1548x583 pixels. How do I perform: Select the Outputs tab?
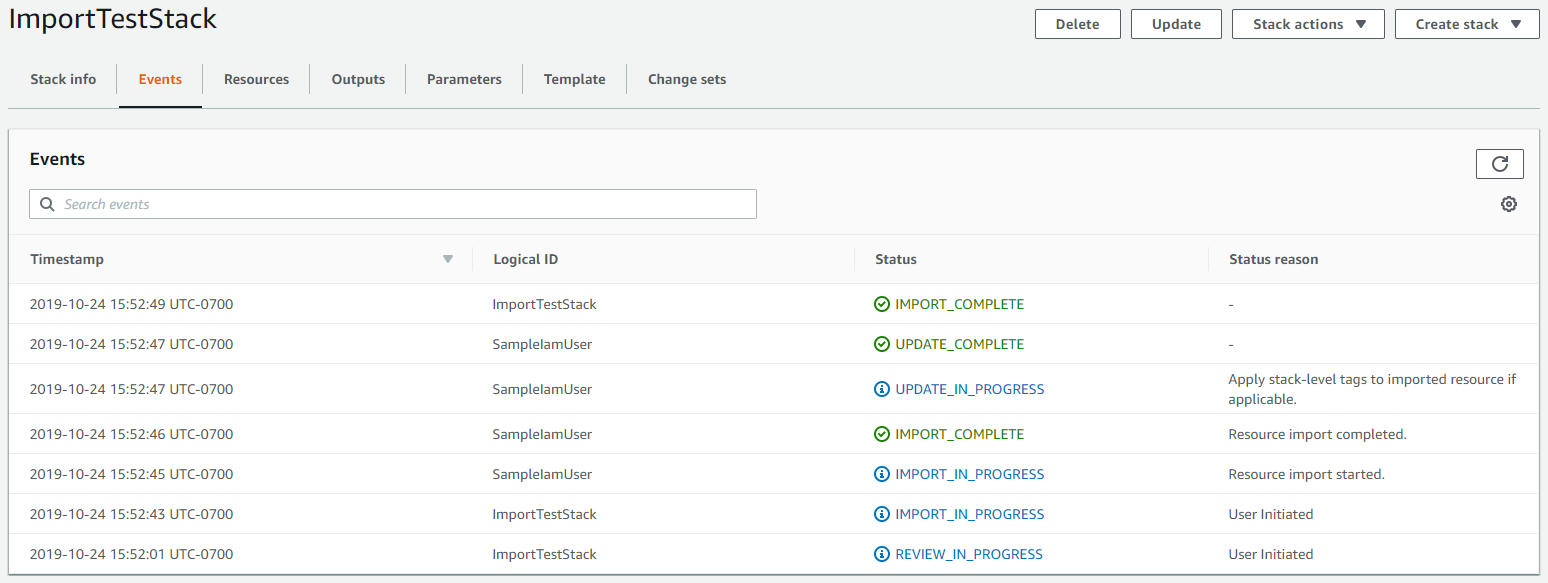[x=358, y=79]
